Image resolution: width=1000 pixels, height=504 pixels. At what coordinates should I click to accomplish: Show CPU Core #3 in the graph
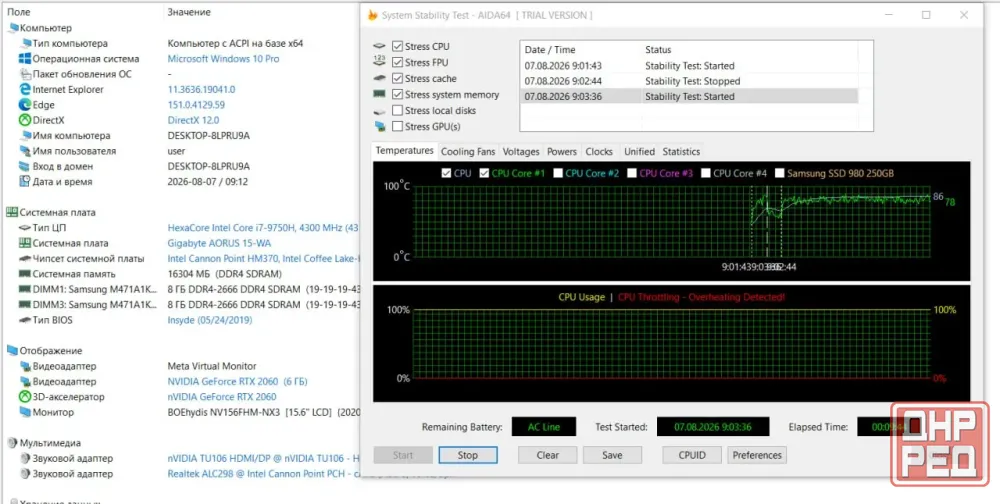point(632,173)
